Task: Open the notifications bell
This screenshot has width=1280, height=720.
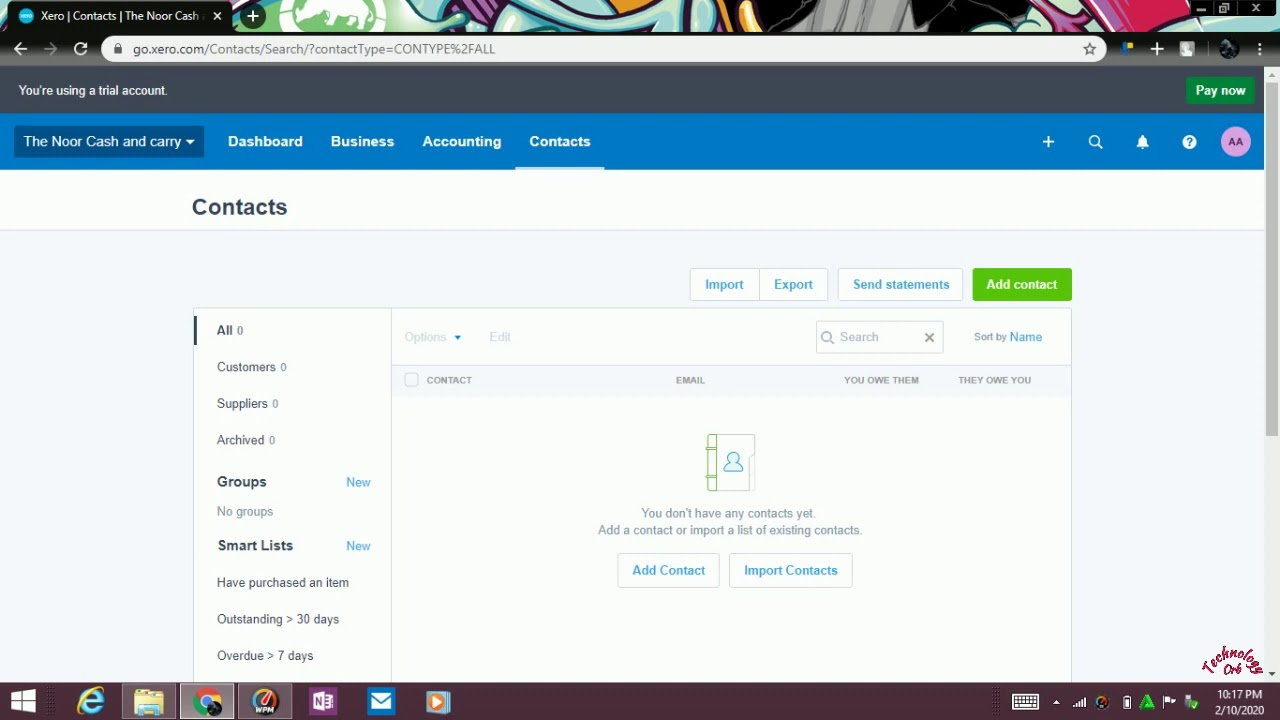Action: tap(1142, 142)
